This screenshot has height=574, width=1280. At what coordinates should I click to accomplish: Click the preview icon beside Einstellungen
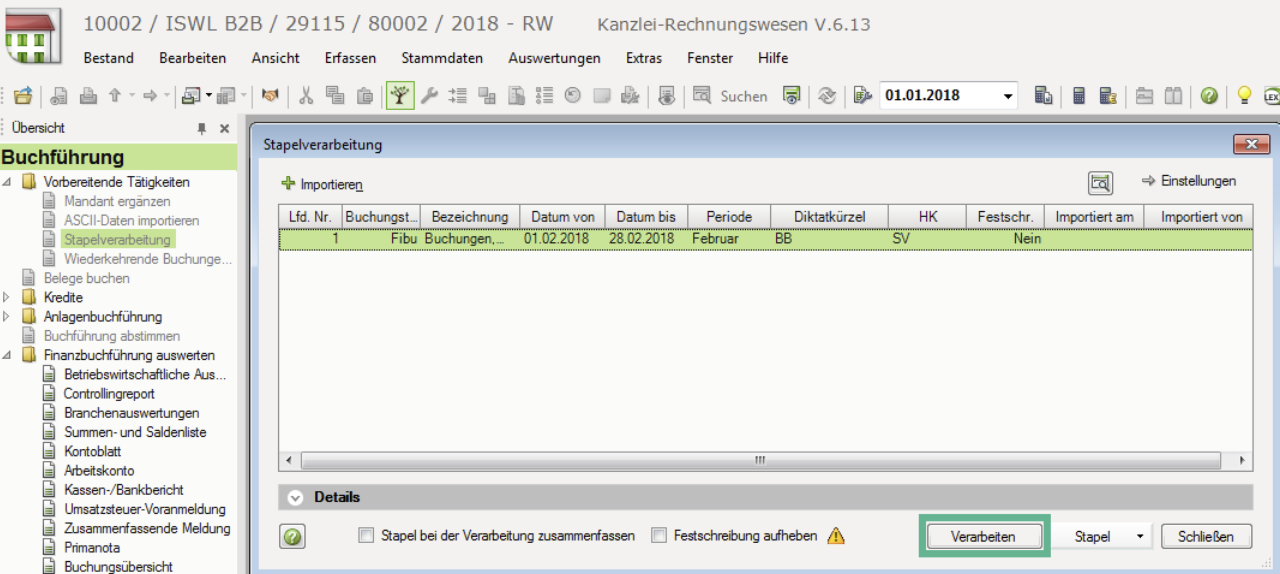(1101, 183)
